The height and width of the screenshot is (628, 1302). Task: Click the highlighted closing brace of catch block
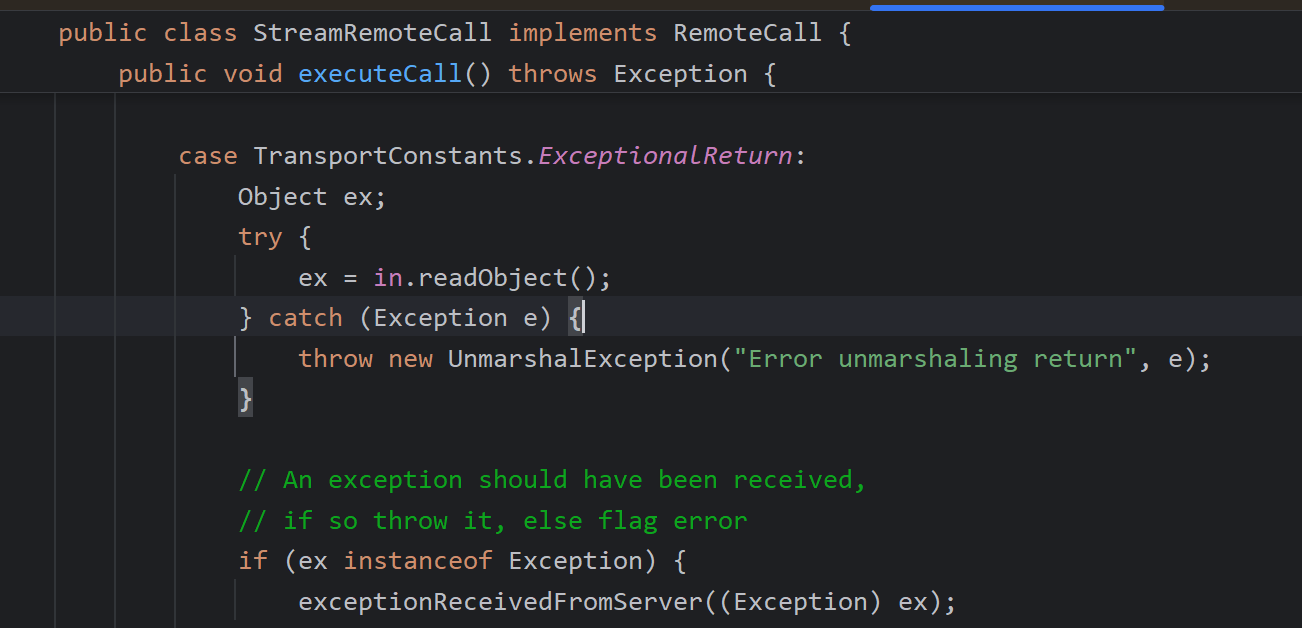coord(245,400)
